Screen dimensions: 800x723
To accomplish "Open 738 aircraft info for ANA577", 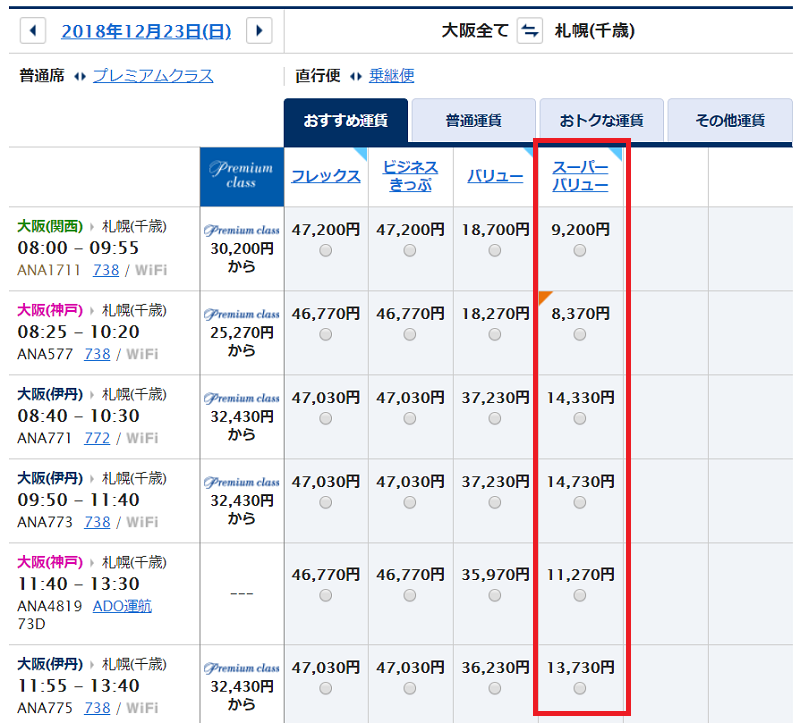I will 97,354.
